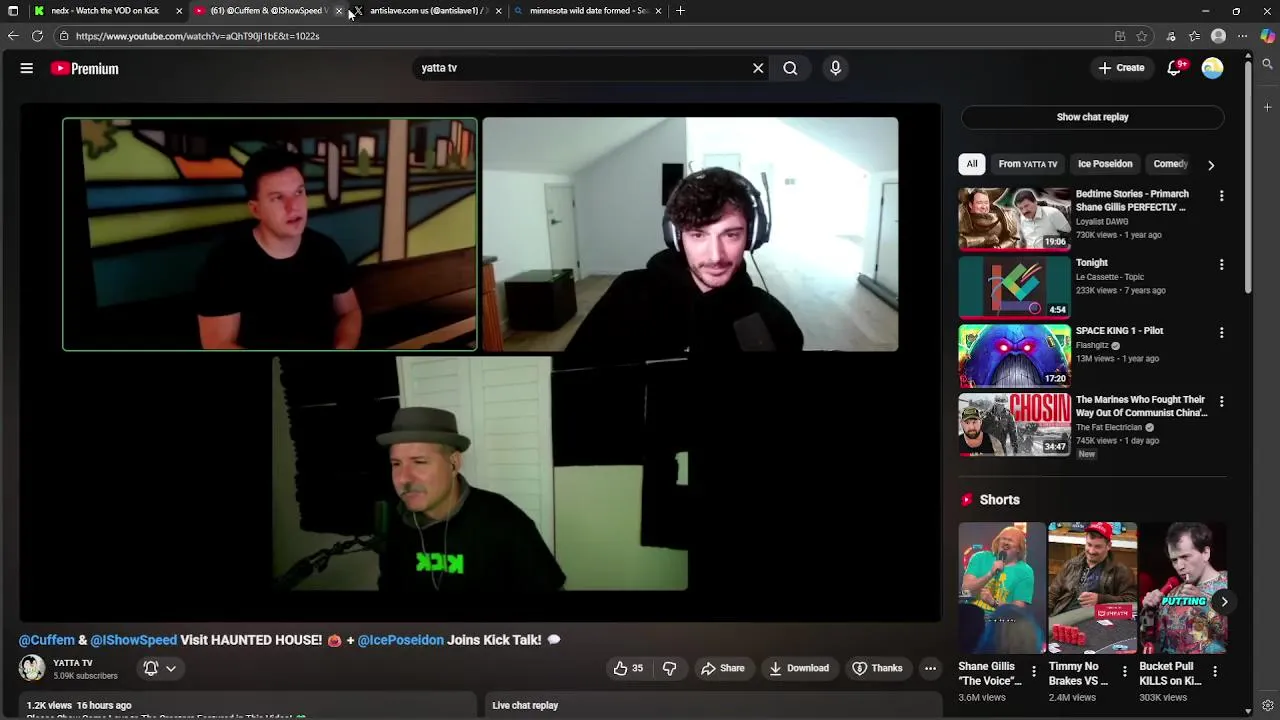Open more actions three-dot menu under video
This screenshot has height=720, width=1280.
930,668
